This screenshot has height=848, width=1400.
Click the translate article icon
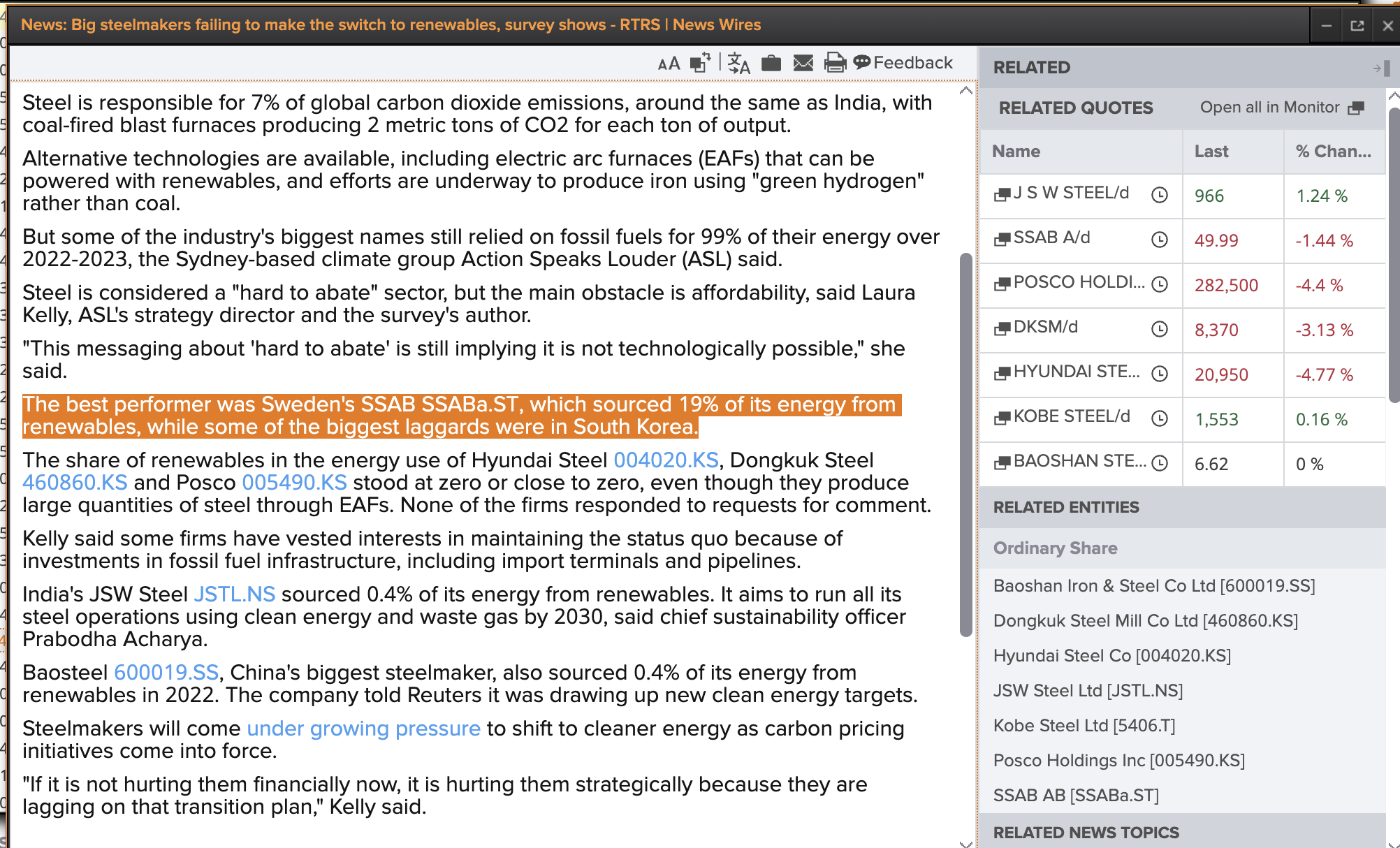pos(738,64)
